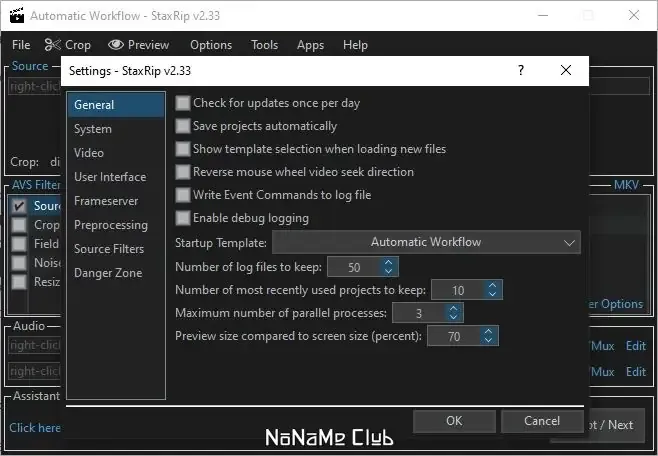
Task: Click the Next button in main window
Action: tap(615, 425)
